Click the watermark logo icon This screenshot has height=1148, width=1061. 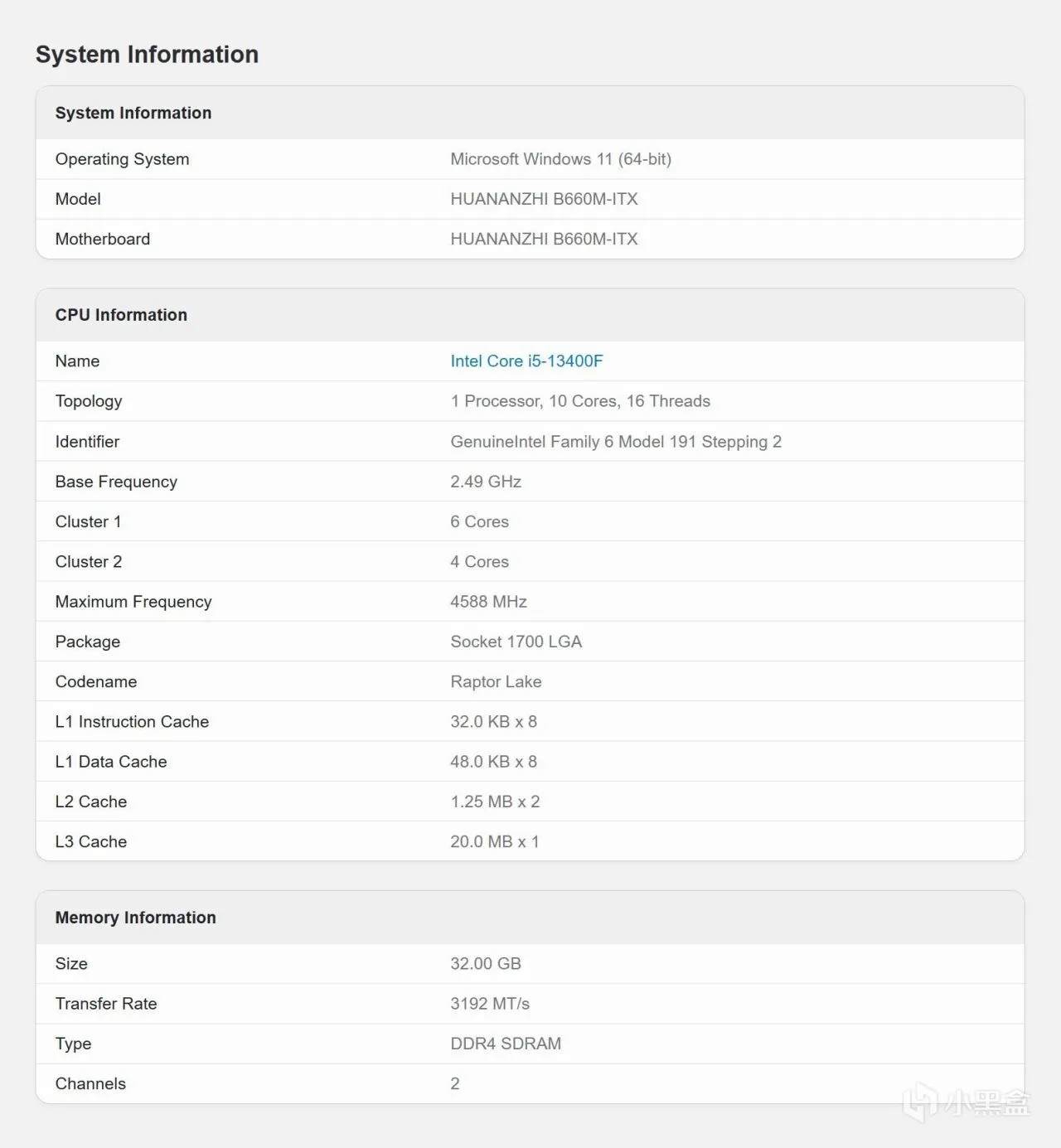pos(919,1103)
